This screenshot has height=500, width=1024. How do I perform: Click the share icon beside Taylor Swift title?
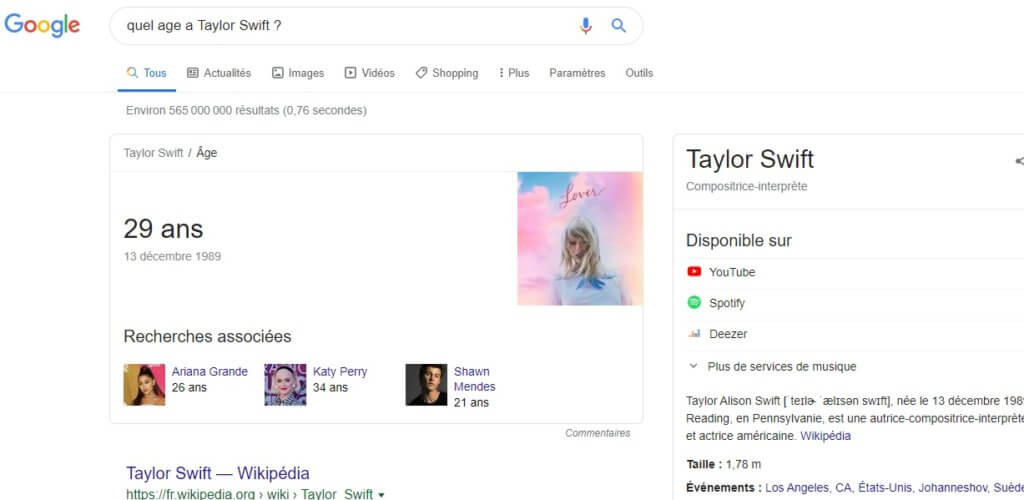click(1018, 160)
